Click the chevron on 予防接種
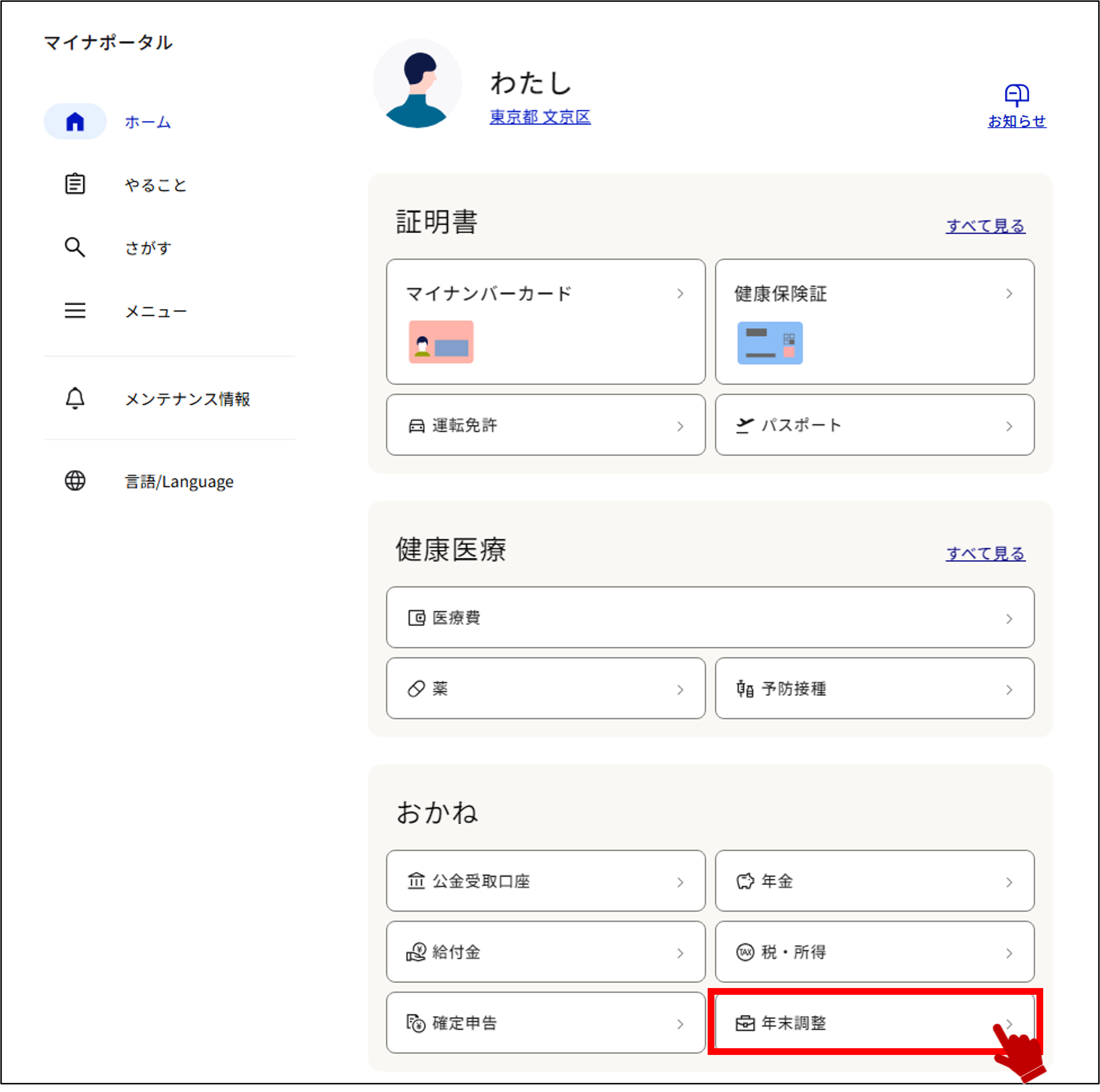The height and width of the screenshot is (1092, 1100). (1009, 690)
